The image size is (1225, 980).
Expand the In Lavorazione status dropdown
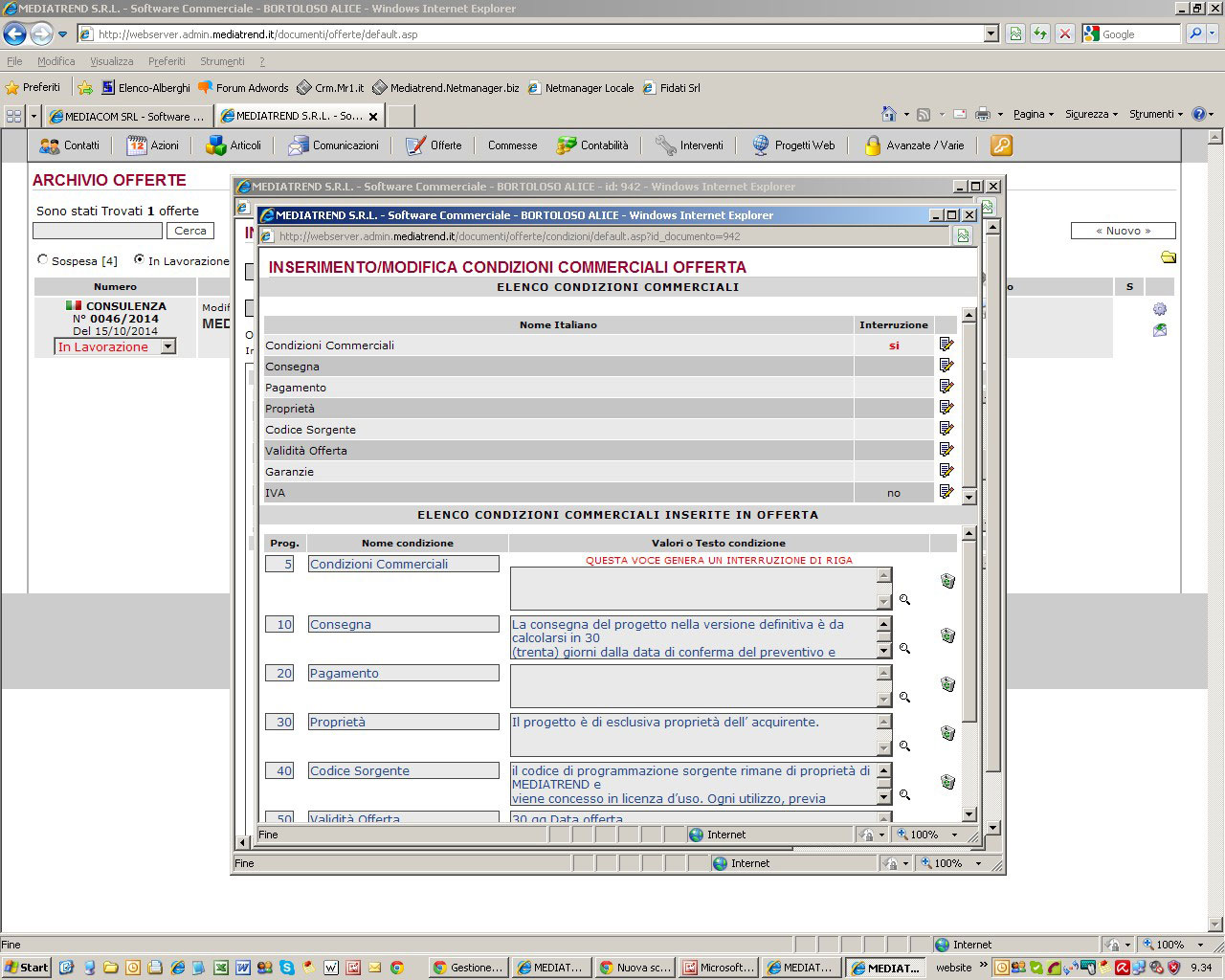click(167, 347)
